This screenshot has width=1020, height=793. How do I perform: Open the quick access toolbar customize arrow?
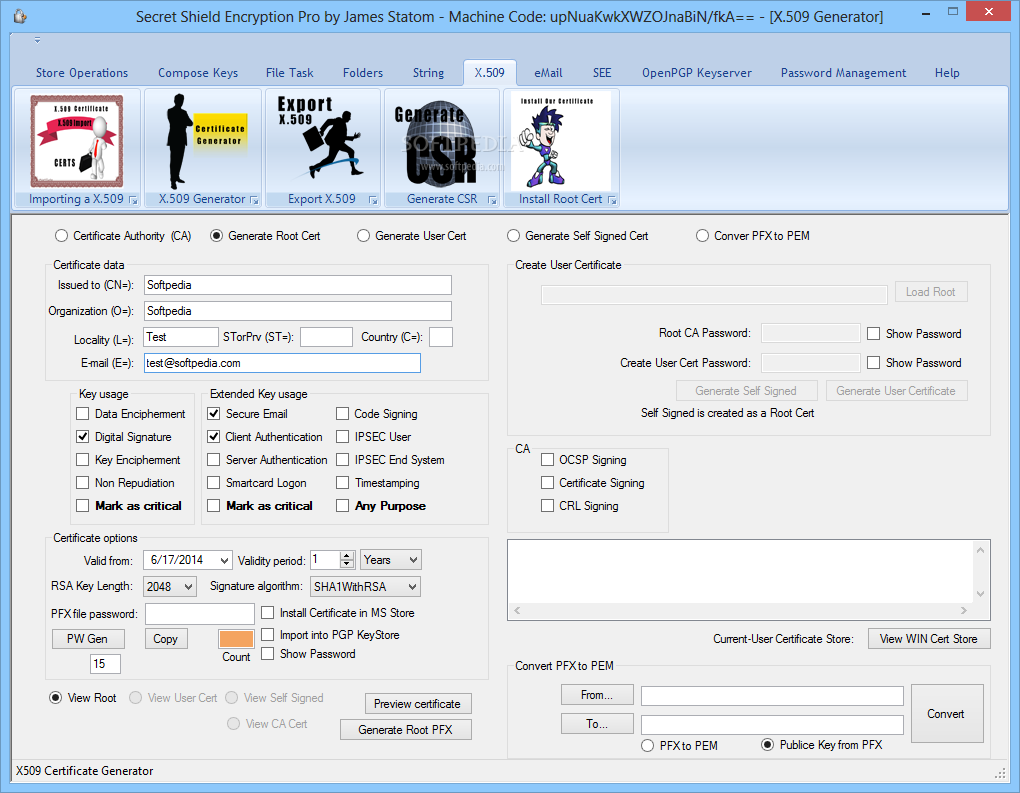coord(38,40)
